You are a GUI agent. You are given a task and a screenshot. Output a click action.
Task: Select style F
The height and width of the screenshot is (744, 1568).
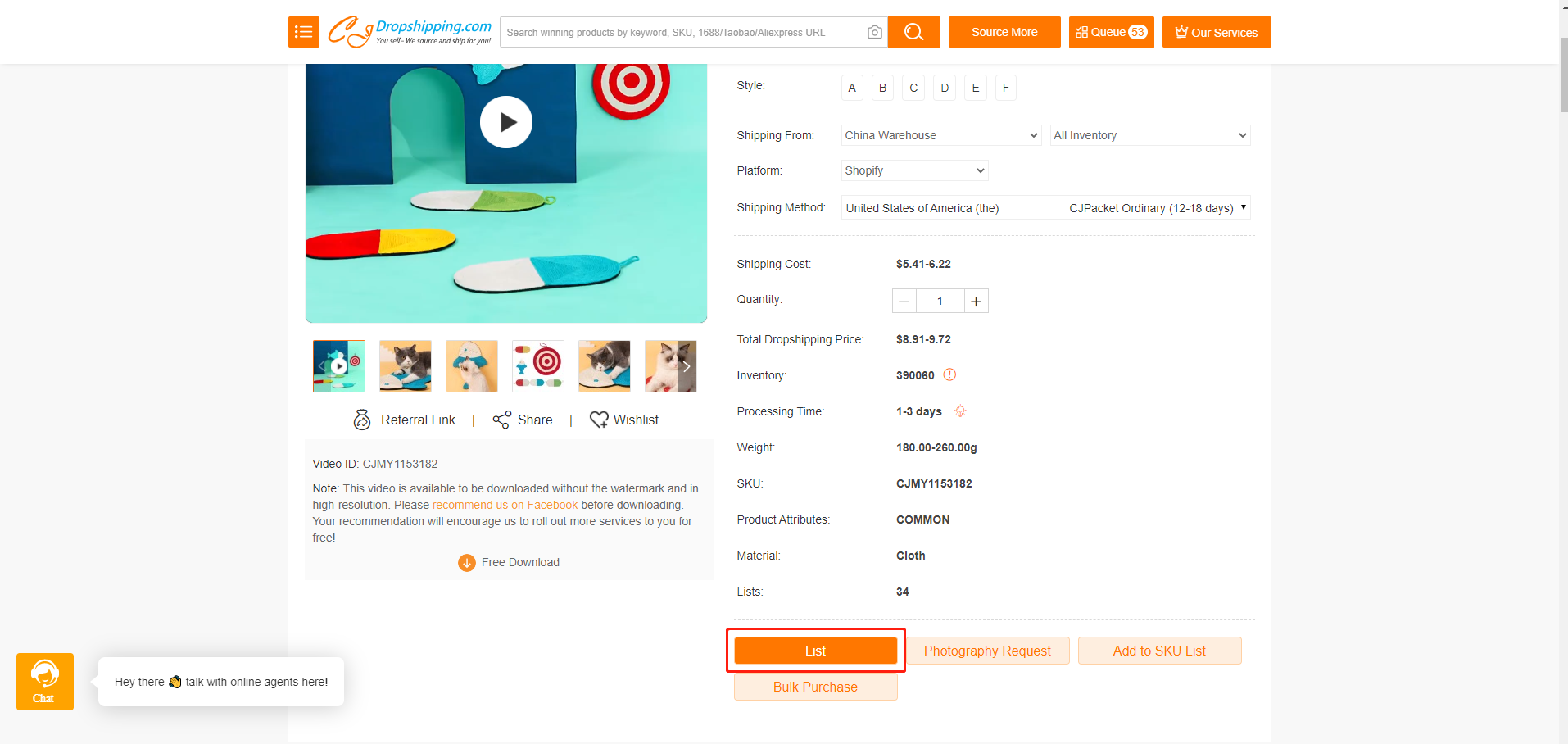[1006, 88]
